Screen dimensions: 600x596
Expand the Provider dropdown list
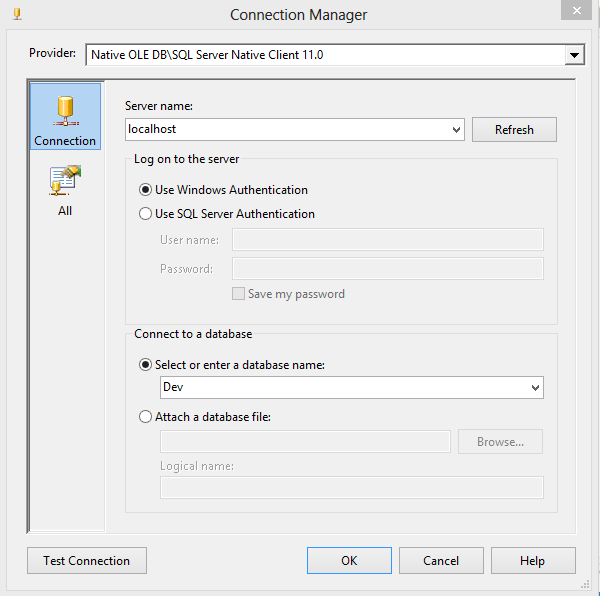click(x=574, y=55)
